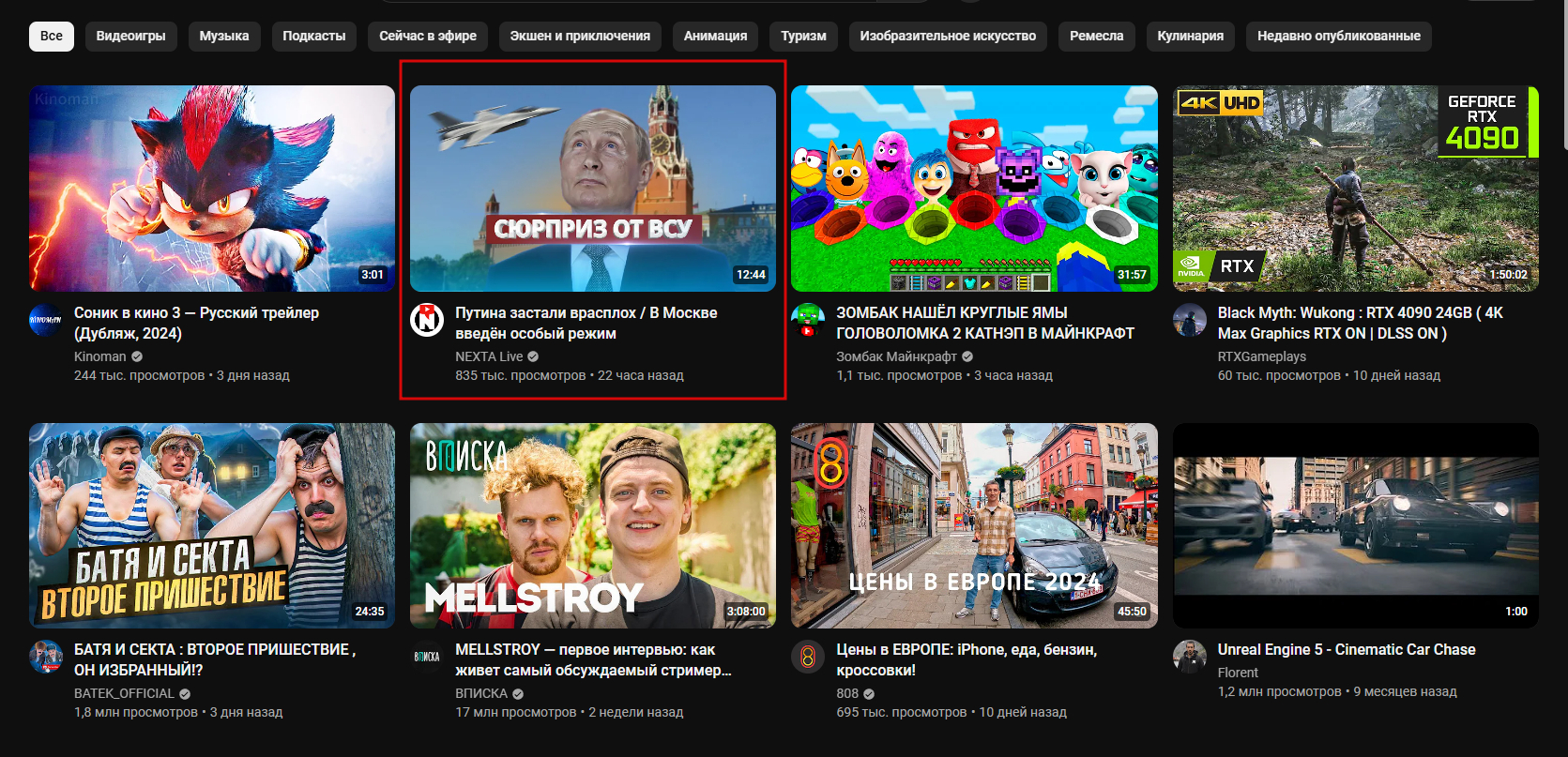Visit the ВПИСКА channel name link
1568x757 pixels.
pyautogui.click(x=481, y=693)
